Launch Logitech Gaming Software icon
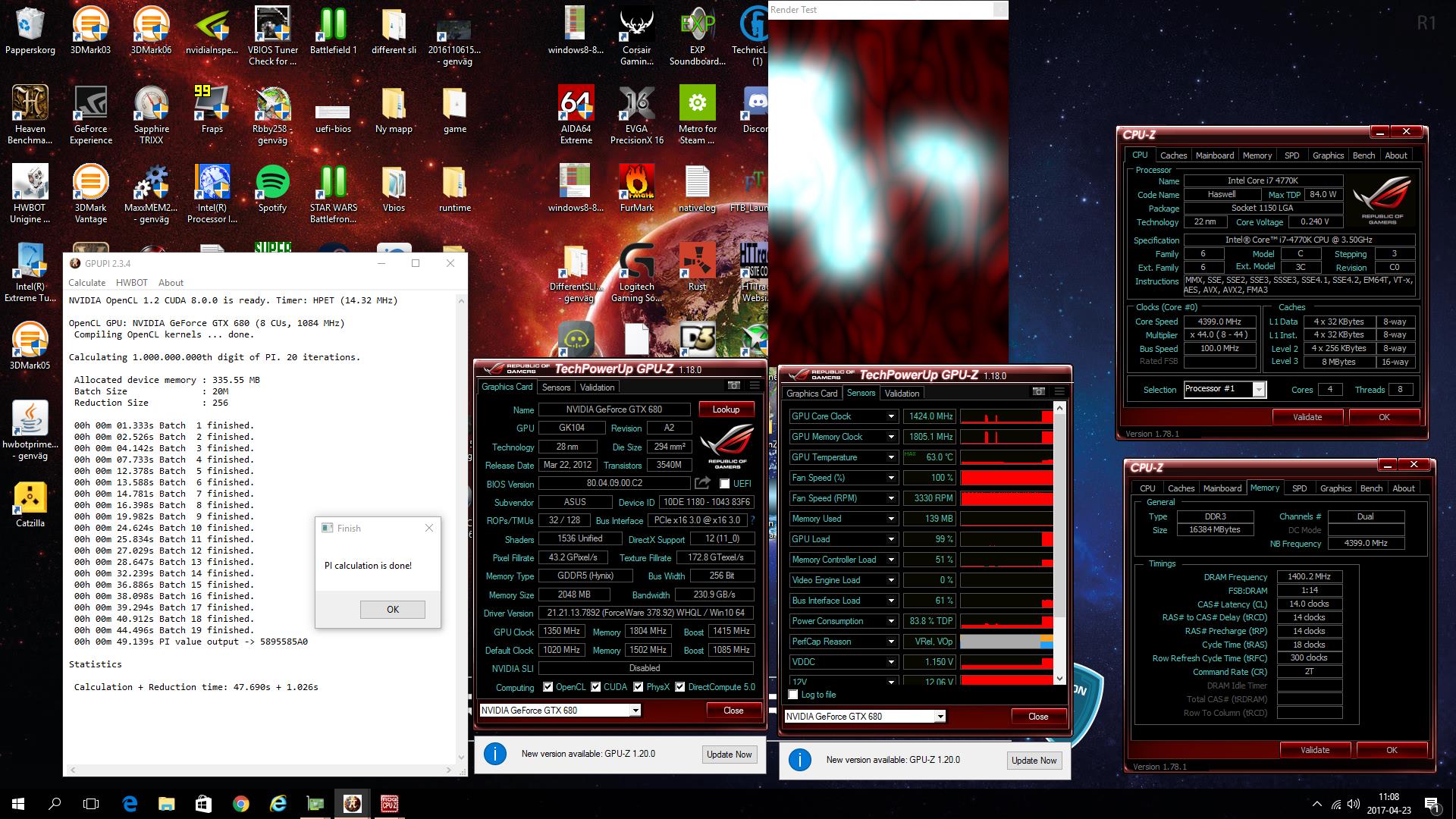Viewport: 1456px width, 819px height. pos(636,273)
